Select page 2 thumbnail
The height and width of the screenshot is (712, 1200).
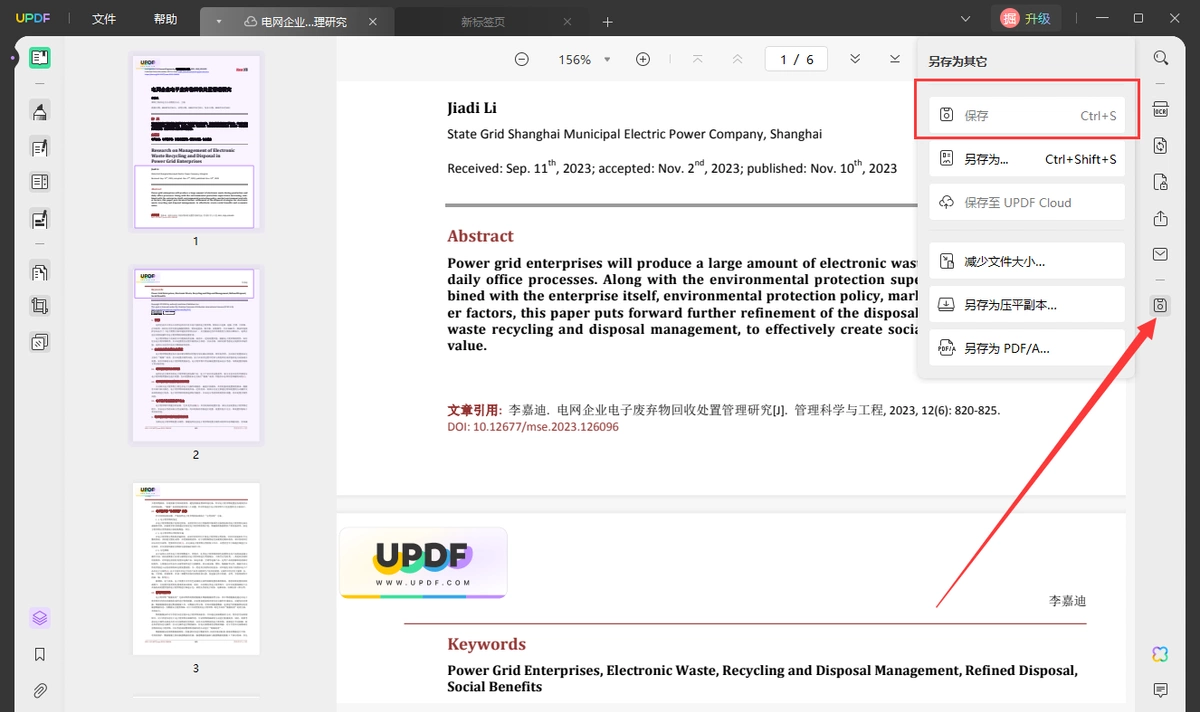pos(196,355)
